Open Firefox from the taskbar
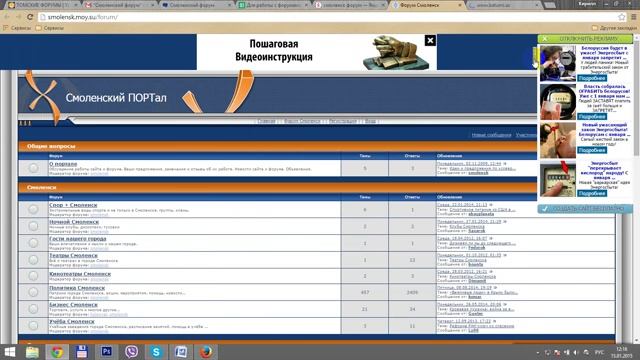The width and height of the screenshot is (640, 360). (x=206, y=352)
